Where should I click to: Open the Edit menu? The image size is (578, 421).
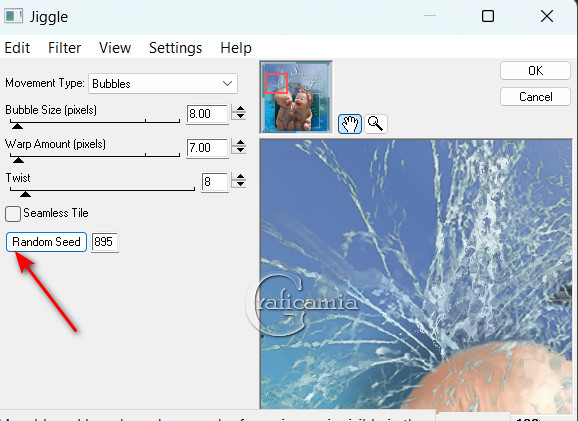pyautogui.click(x=17, y=48)
